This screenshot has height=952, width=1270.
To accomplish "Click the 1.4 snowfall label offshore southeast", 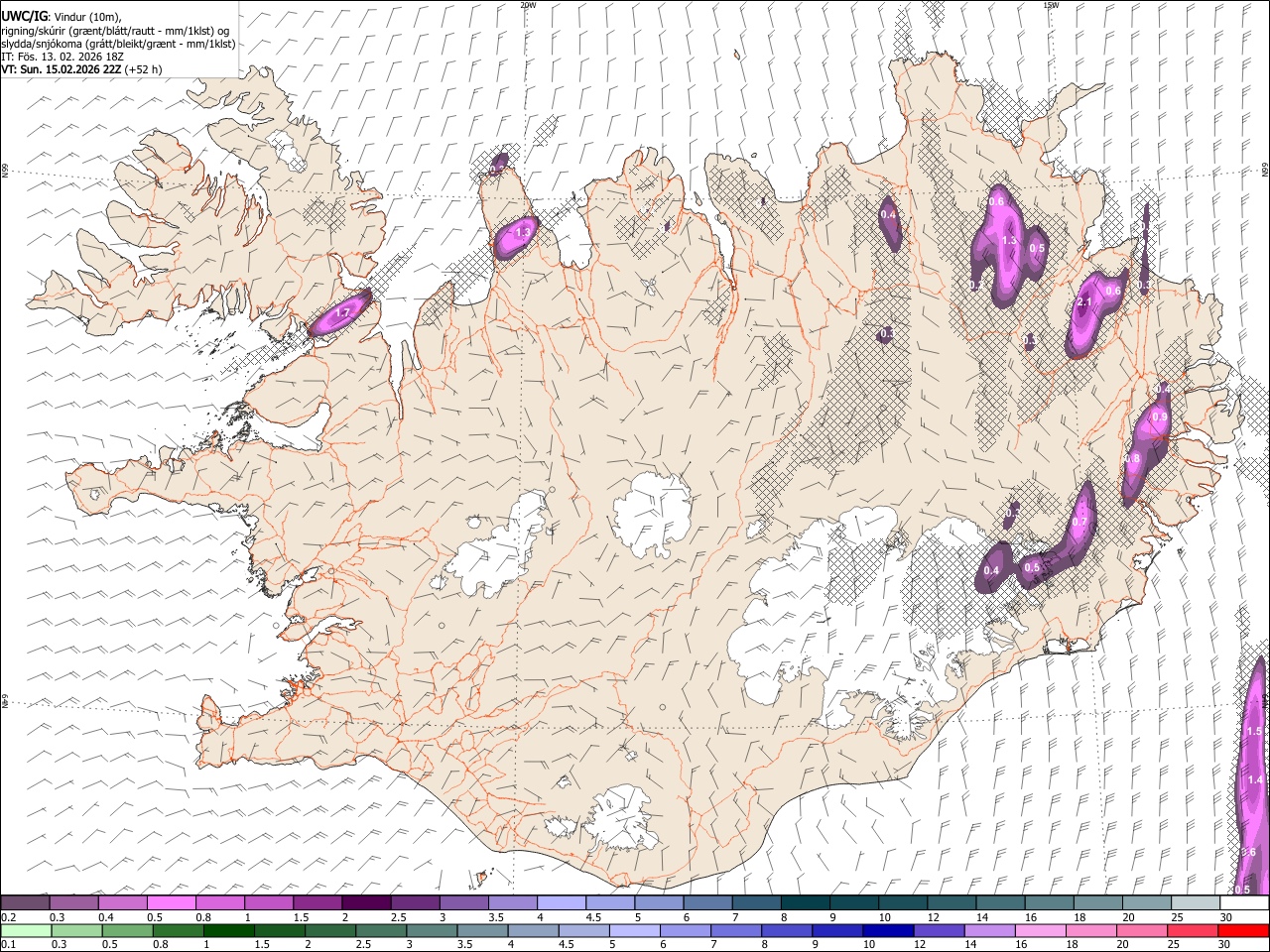I will pos(1256,780).
